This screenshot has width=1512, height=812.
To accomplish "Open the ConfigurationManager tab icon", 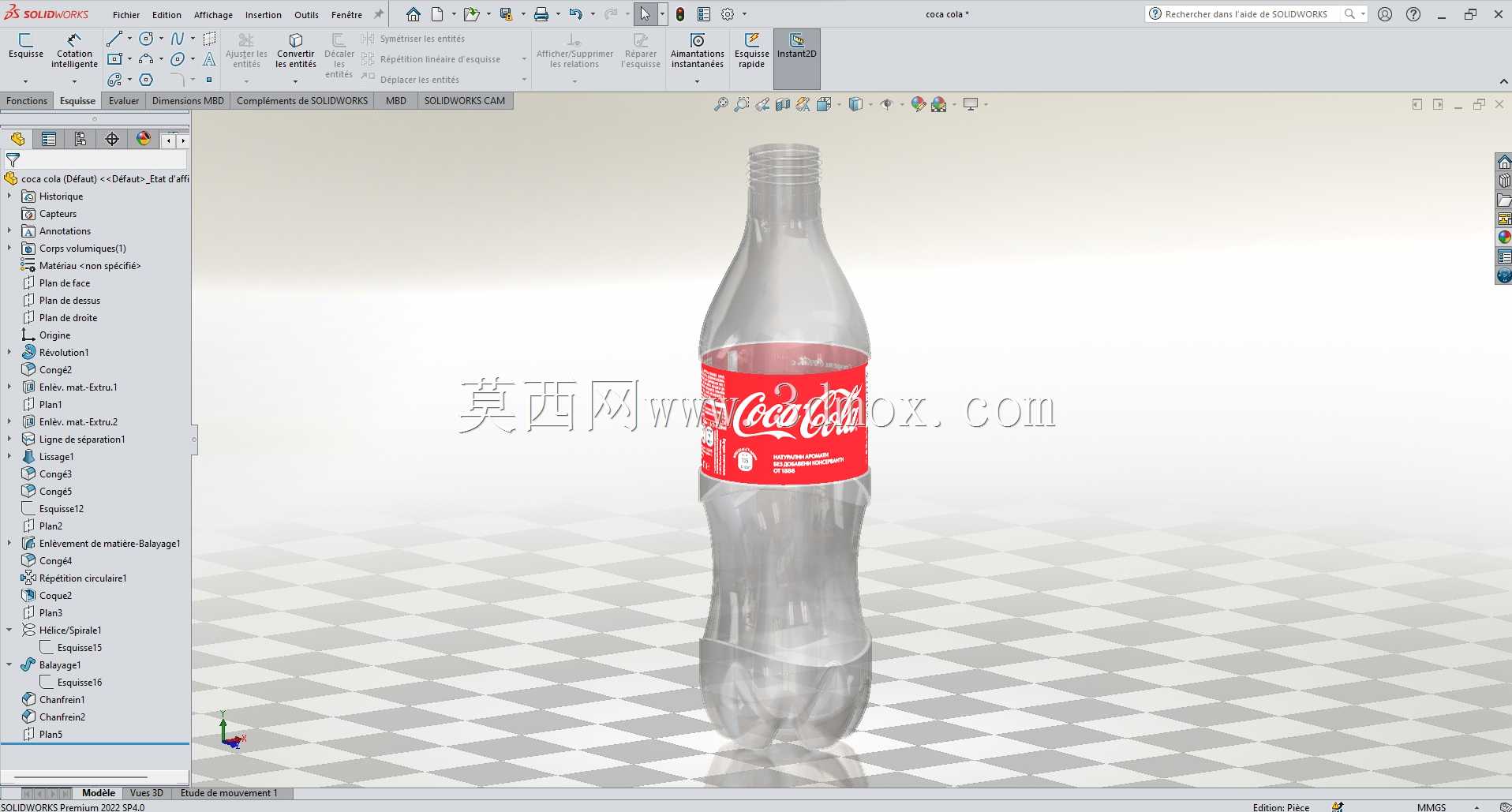I will (x=80, y=140).
